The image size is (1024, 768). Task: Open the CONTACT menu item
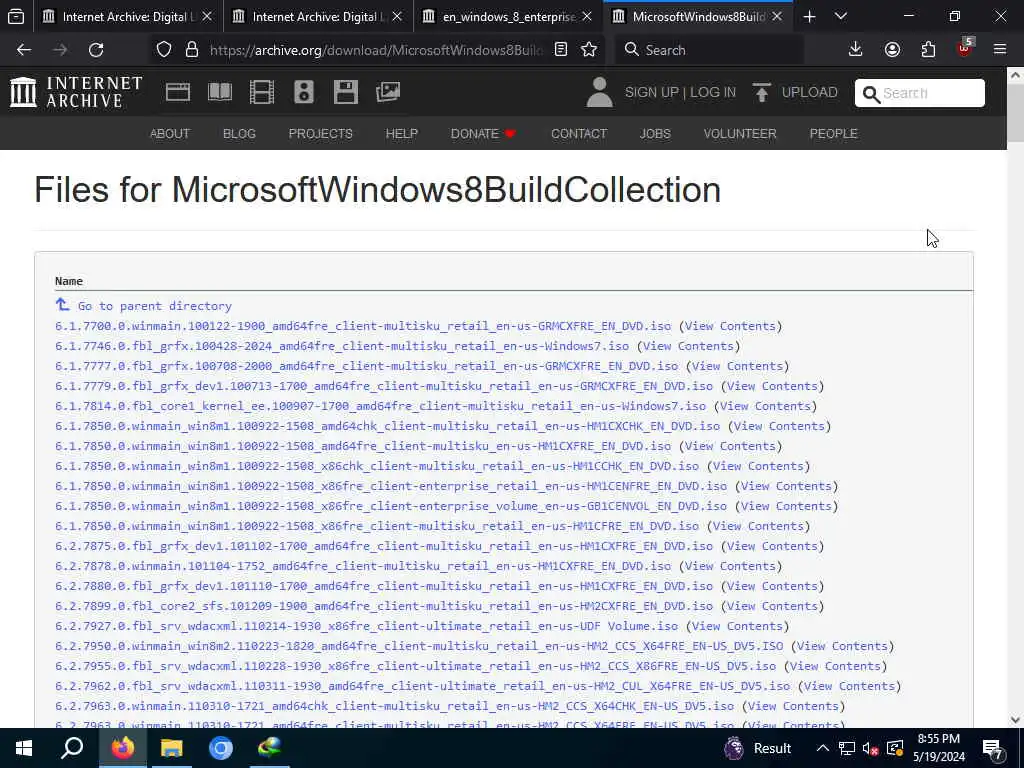(x=579, y=133)
